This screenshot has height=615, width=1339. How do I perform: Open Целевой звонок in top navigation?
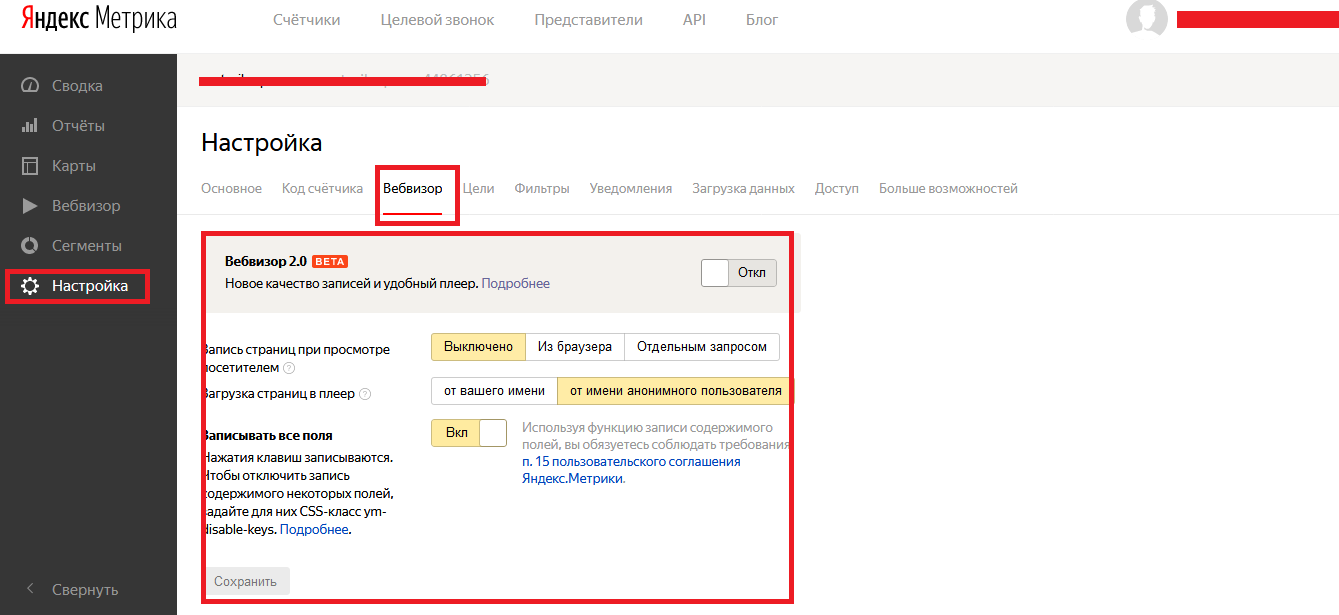coord(437,20)
